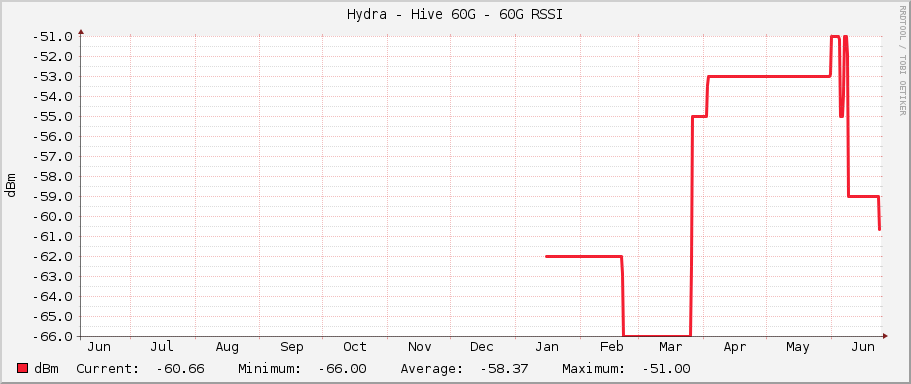Click the -53.0 y-axis tick label
The image size is (911, 384).
point(52,77)
